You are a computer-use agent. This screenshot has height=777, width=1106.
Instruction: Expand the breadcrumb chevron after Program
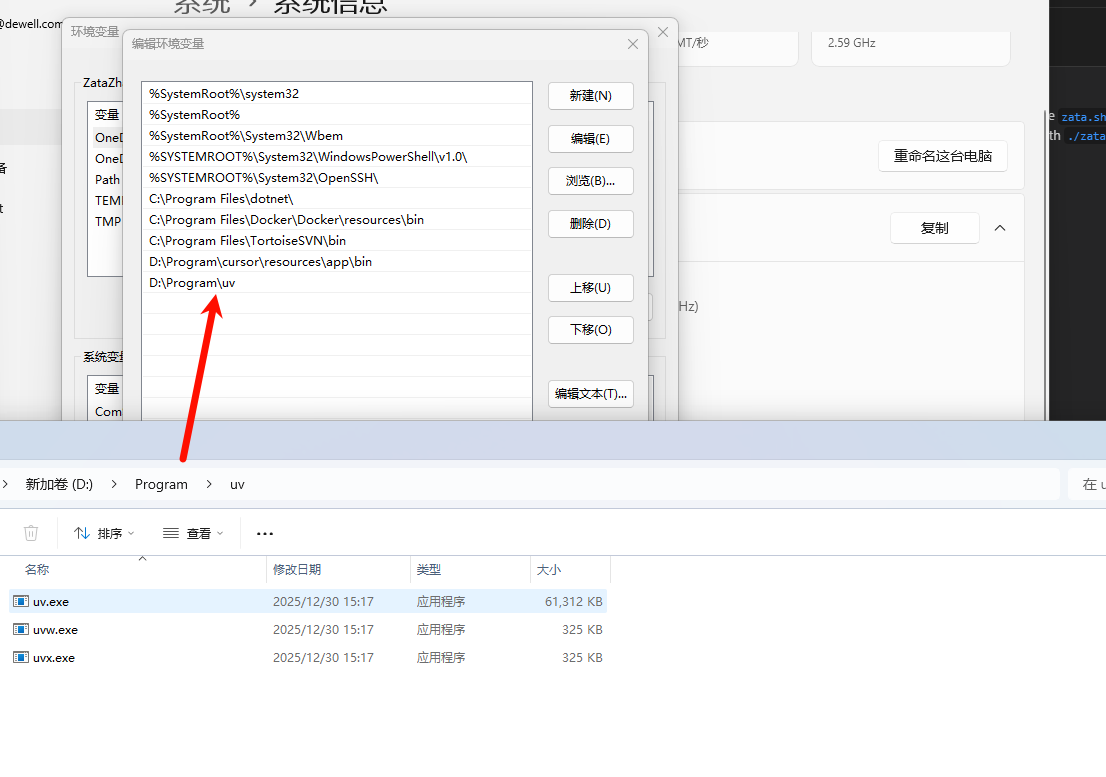(209, 484)
